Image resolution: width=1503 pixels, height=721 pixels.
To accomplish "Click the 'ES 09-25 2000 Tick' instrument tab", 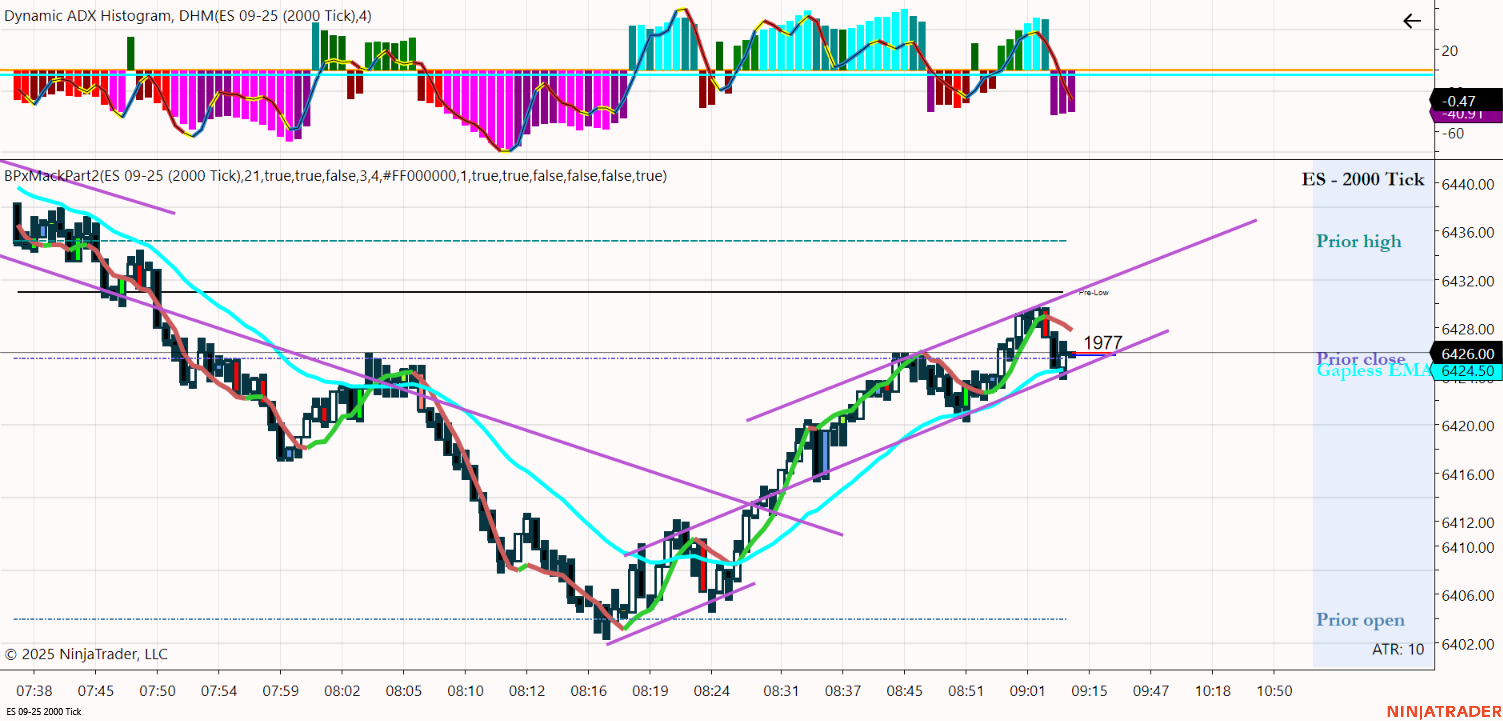I will click(44, 712).
